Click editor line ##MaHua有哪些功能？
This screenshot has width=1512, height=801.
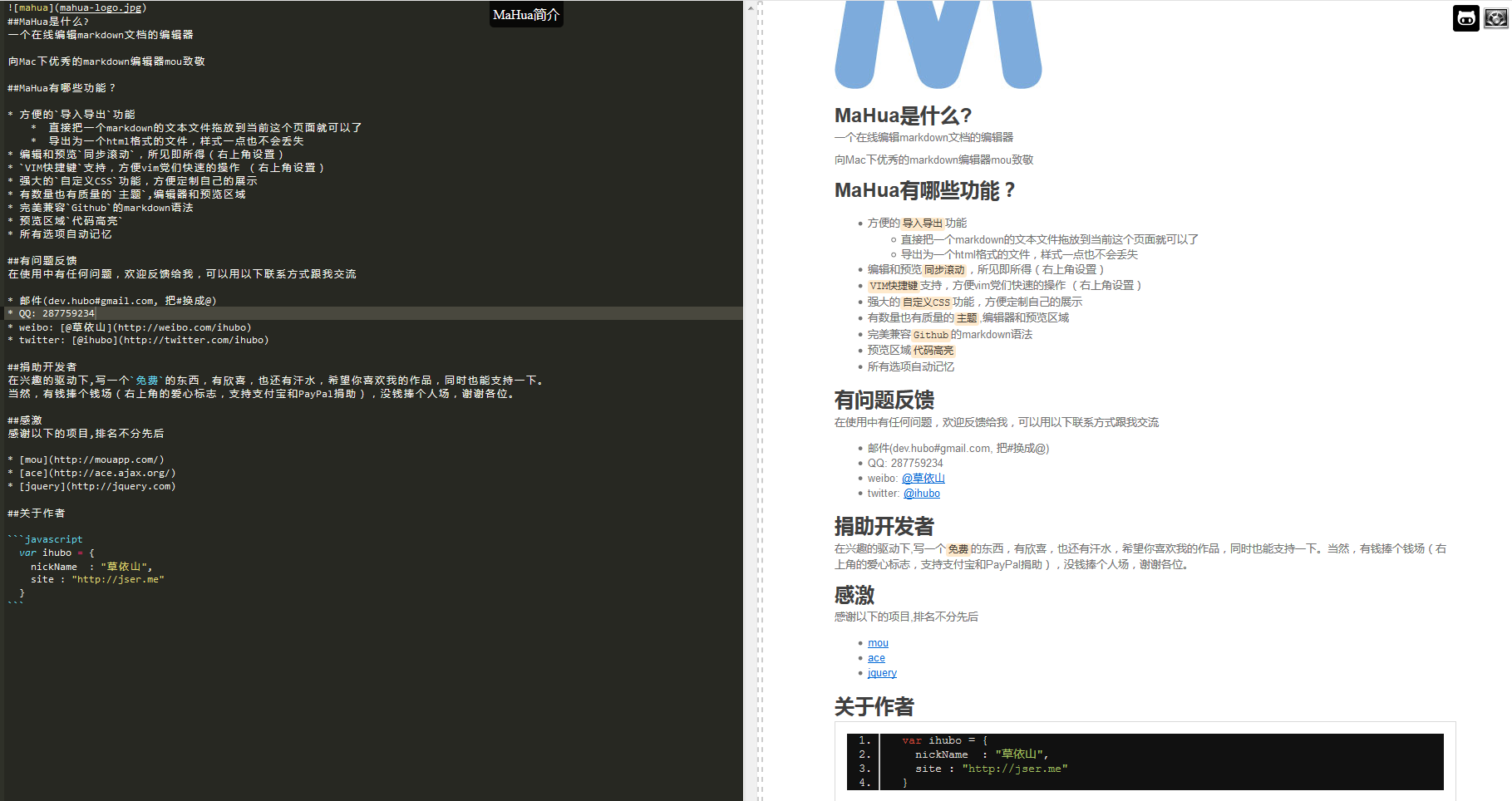62,87
